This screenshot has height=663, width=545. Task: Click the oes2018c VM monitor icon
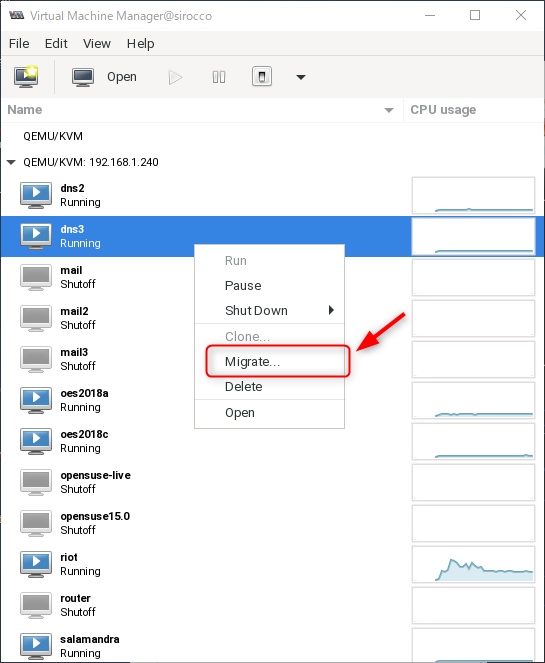click(36, 441)
